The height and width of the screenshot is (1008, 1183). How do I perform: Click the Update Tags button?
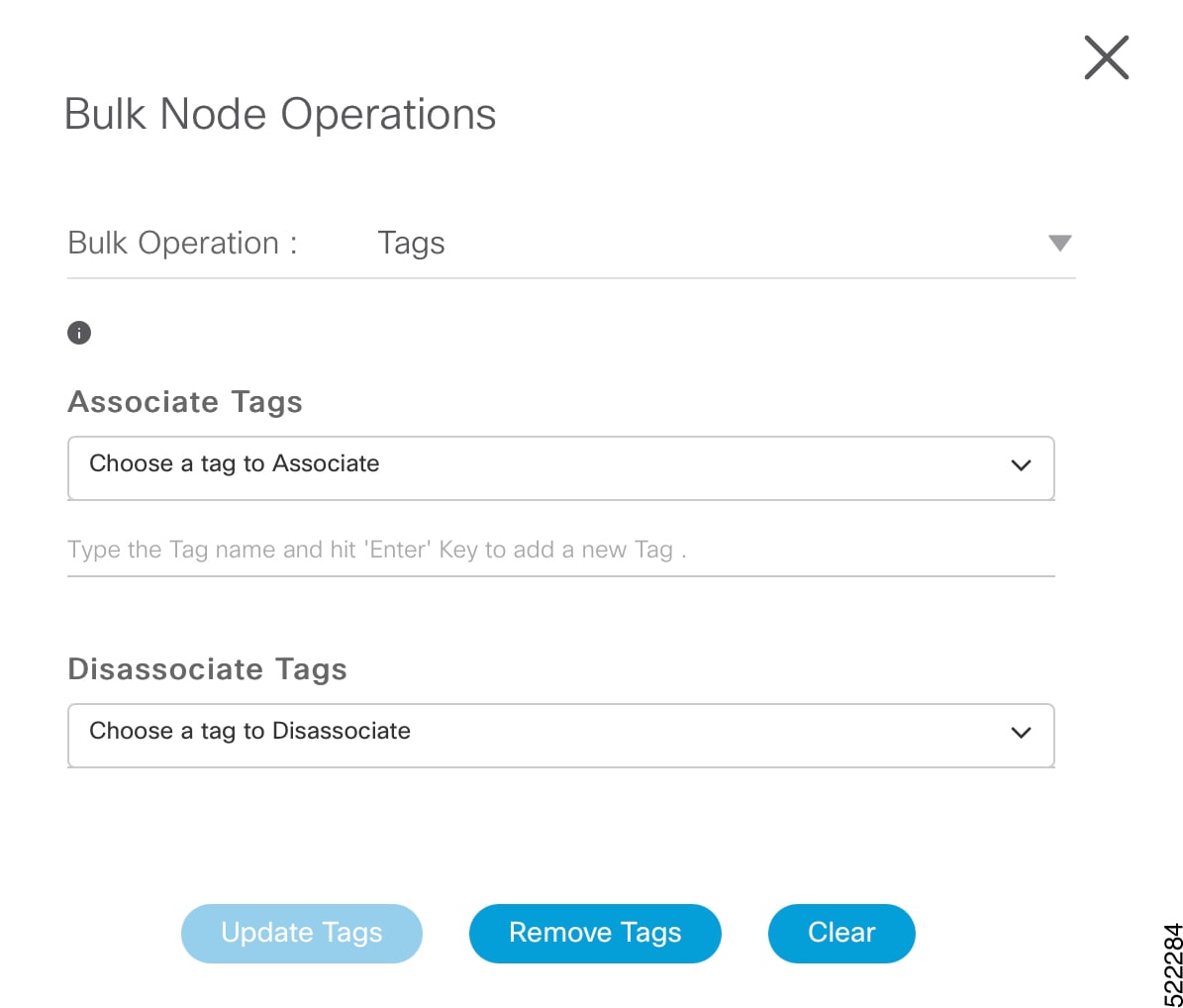click(x=302, y=934)
